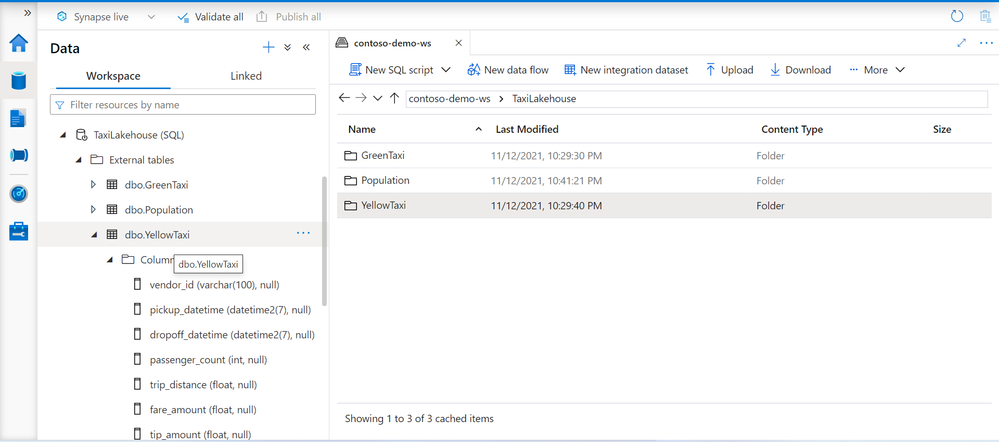The width and height of the screenshot is (999, 442).
Task: Select the trip_distance column
Action: point(203,385)
